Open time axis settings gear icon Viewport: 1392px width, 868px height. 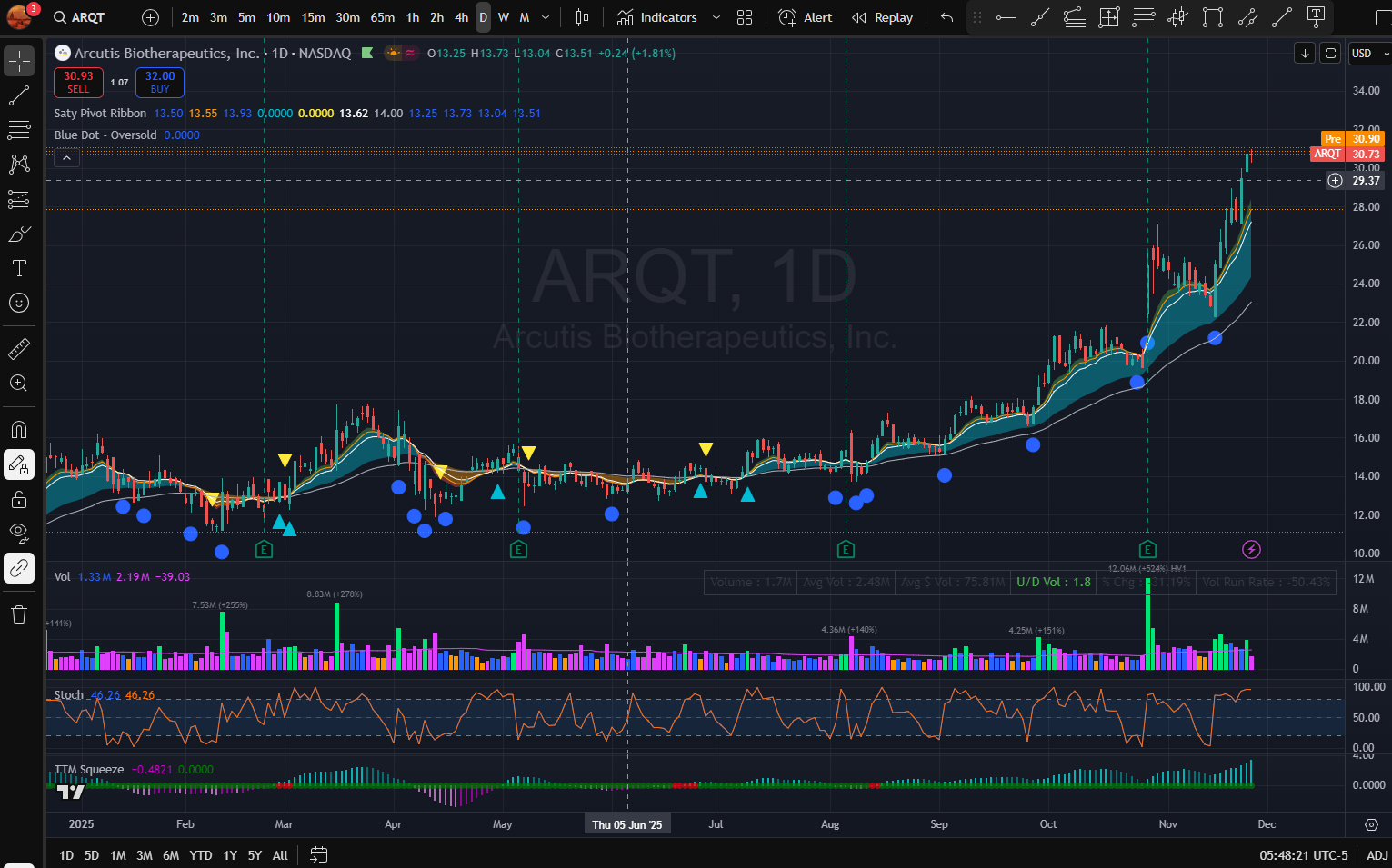point(1371,824)
